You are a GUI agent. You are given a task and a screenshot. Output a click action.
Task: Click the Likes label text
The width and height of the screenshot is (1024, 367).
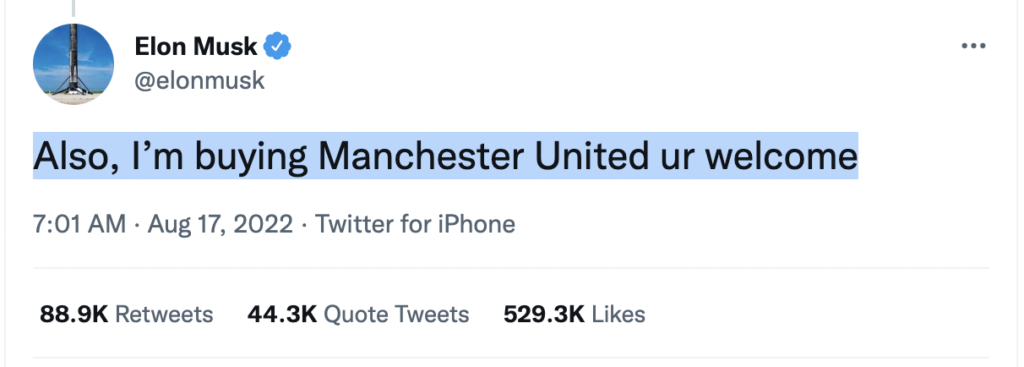click(618, 314)
